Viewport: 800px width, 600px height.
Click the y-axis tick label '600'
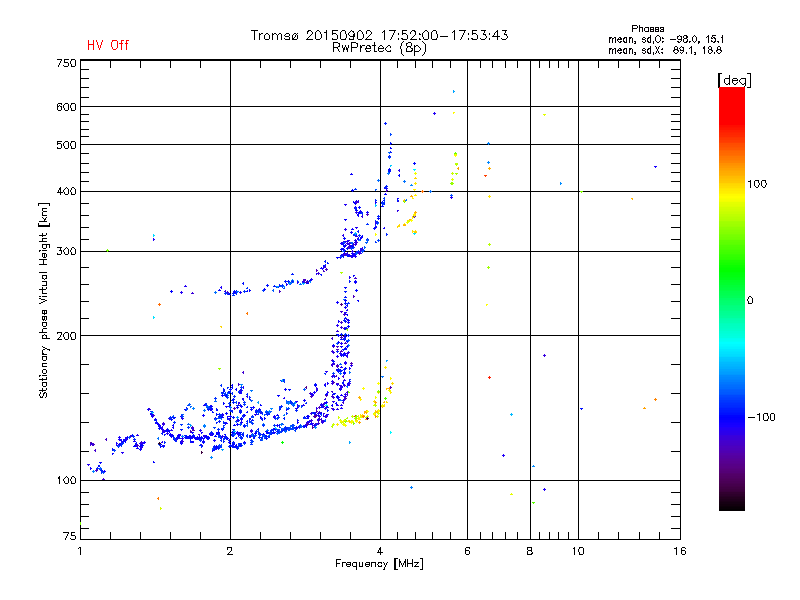click(x=66, y=107)
